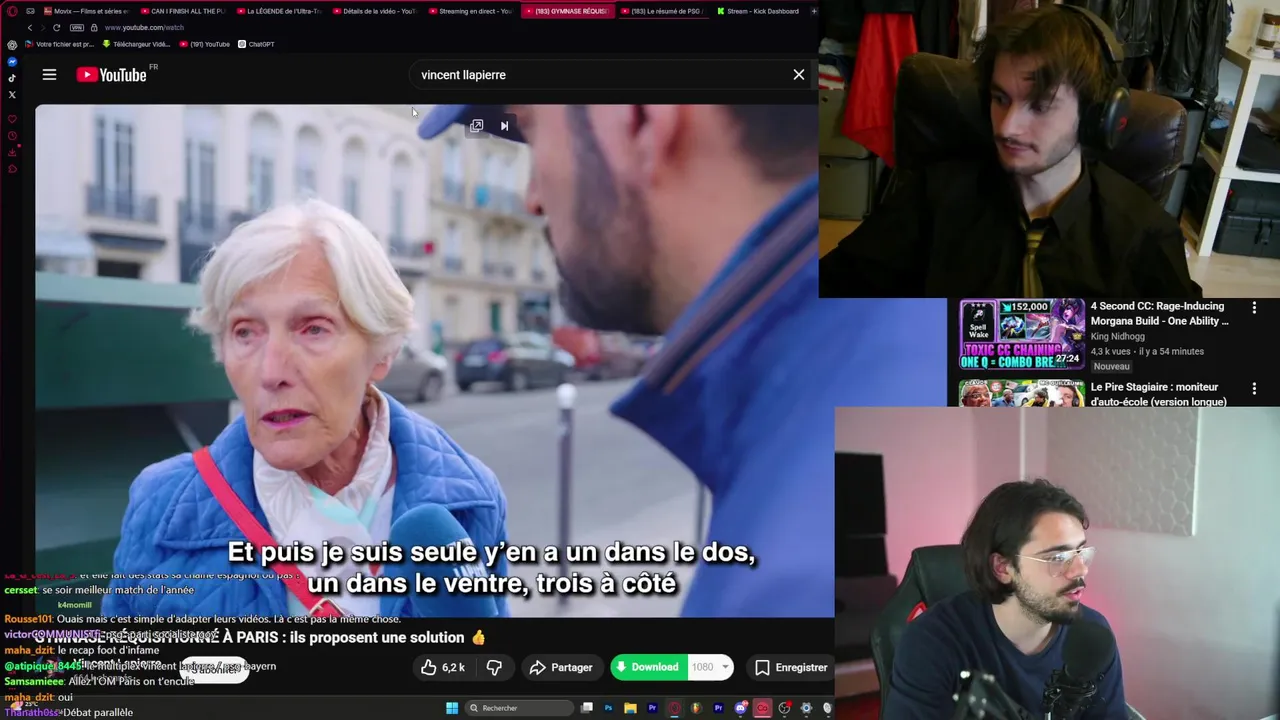This screenshot has width=1280, height=720.
Task: Click the address bar youtube.com/watch URL
Action: (x=144, y=28)
